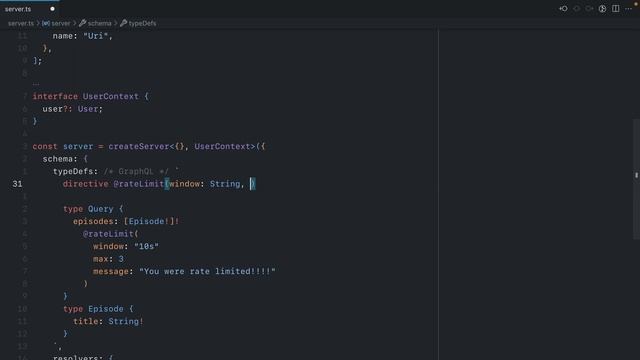
Task: Click the '/* GraphQL */' comment
Action: (x=136, y=171)
